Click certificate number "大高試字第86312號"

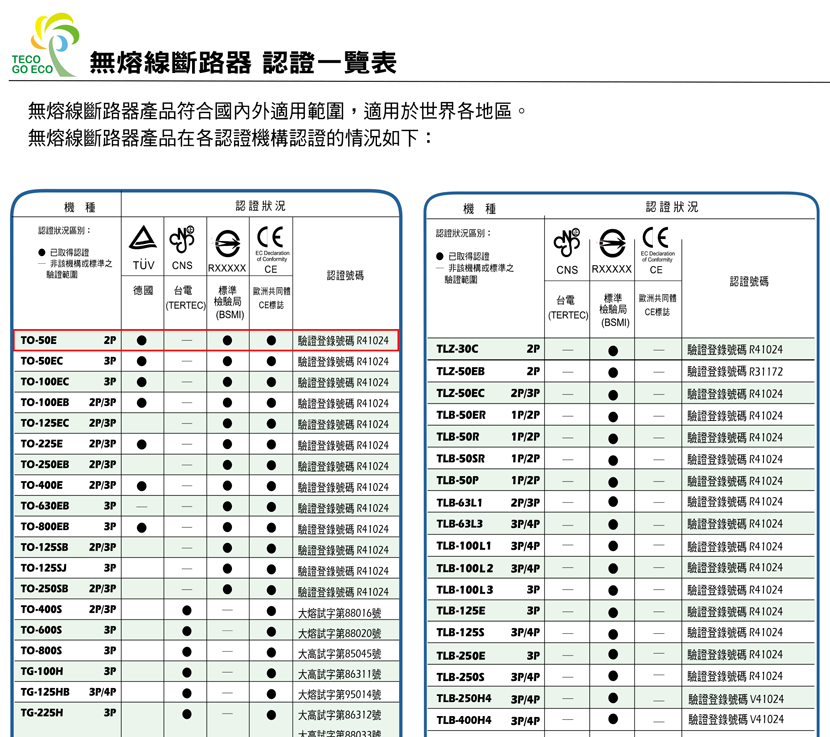(339, 715)
